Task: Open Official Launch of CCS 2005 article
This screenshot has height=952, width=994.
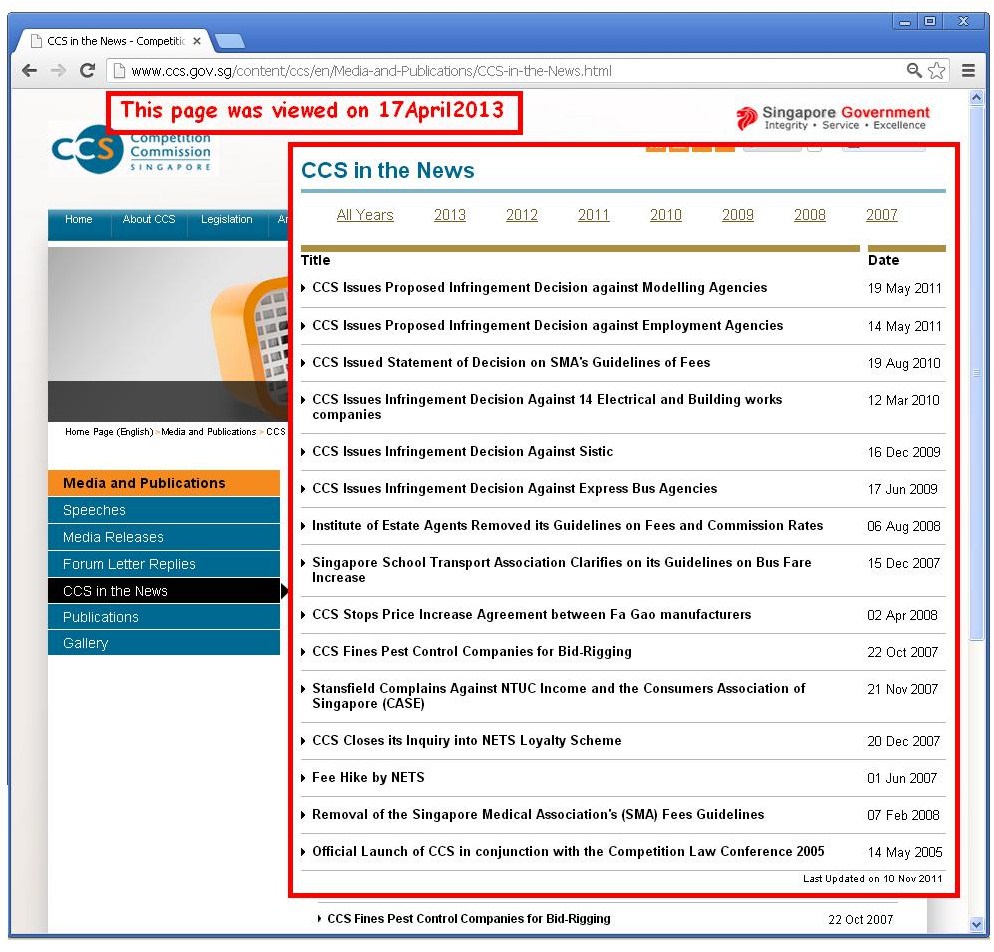Action: (x=568, y=852)
